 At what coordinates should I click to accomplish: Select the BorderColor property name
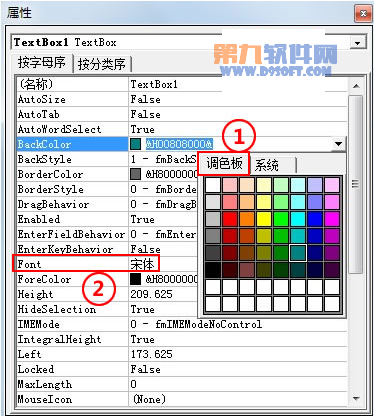(x=50, y=174)
